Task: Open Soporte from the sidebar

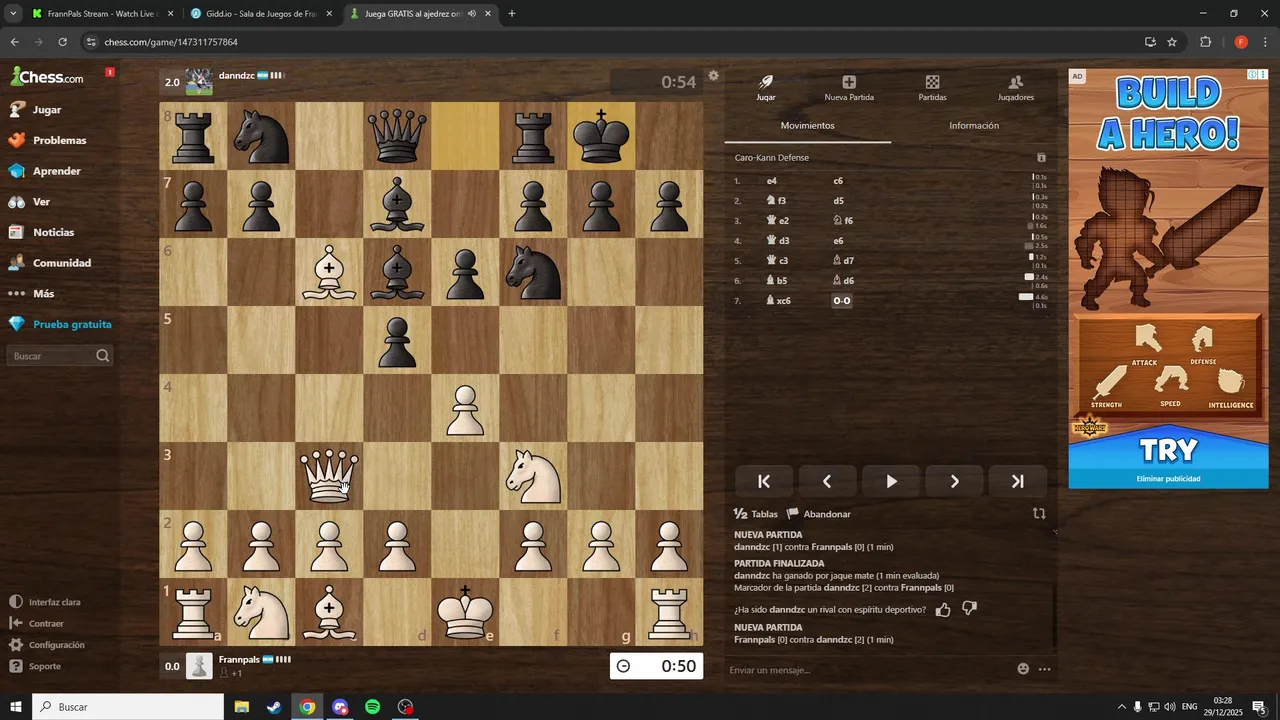Action: pos(36,666)
